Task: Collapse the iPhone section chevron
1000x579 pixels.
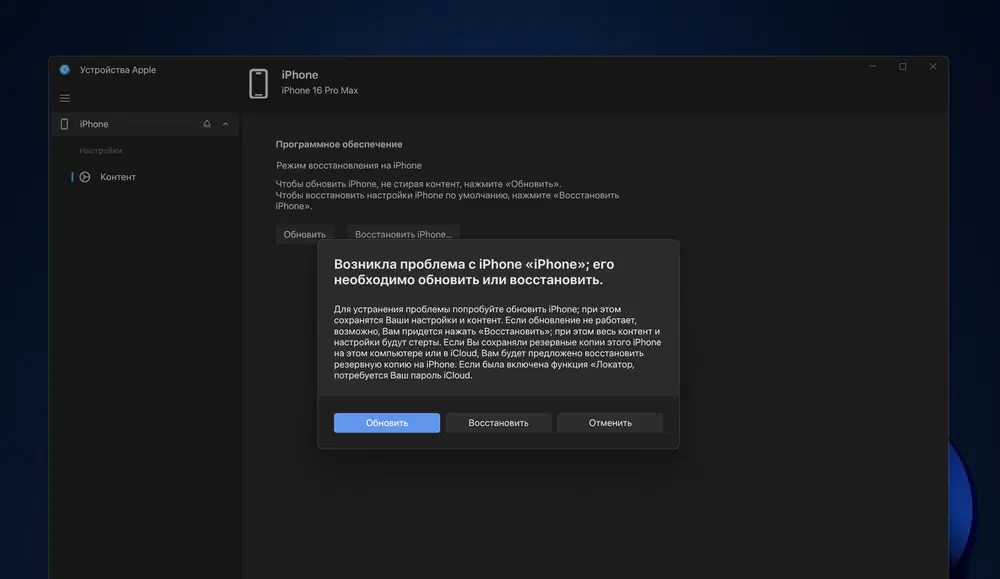Action: (x=225, y=124)
